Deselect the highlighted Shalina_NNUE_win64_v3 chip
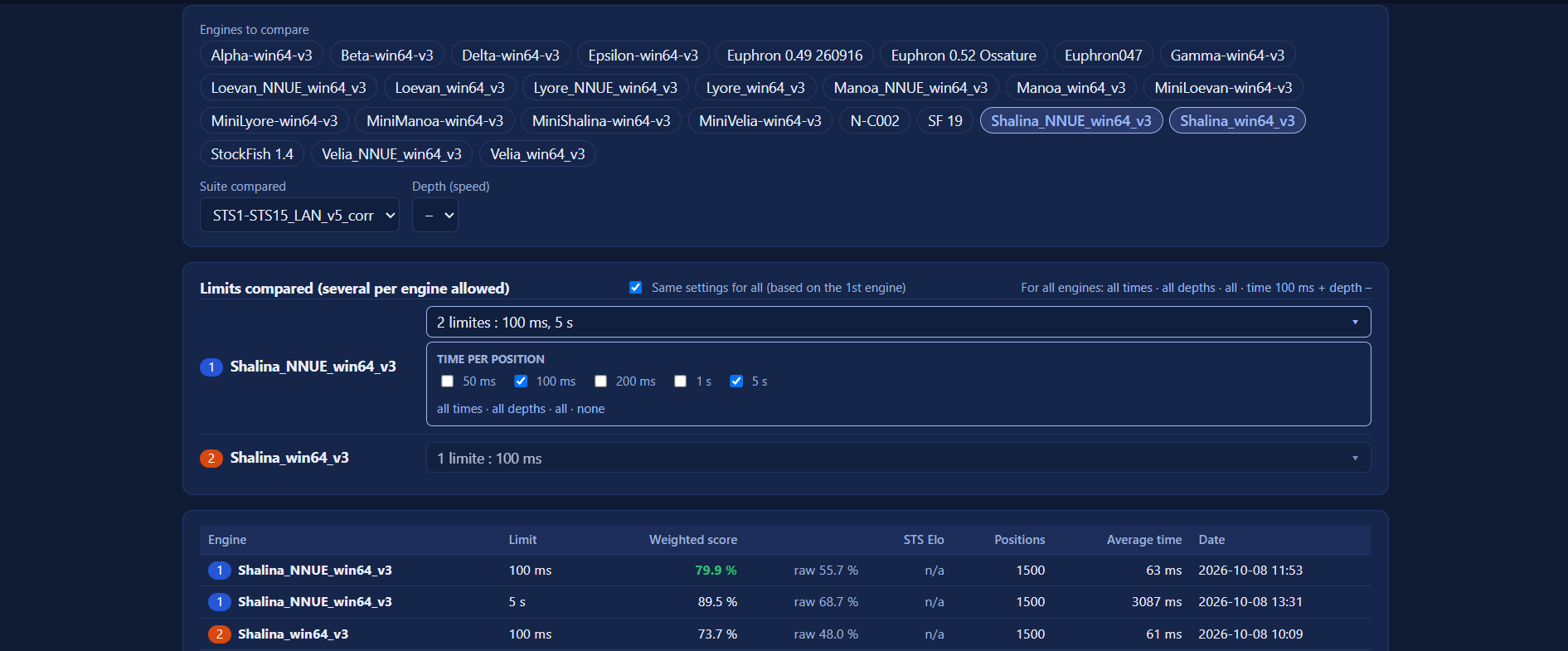This screenshot has height=651, width=1568. [x=1071, y=121]
